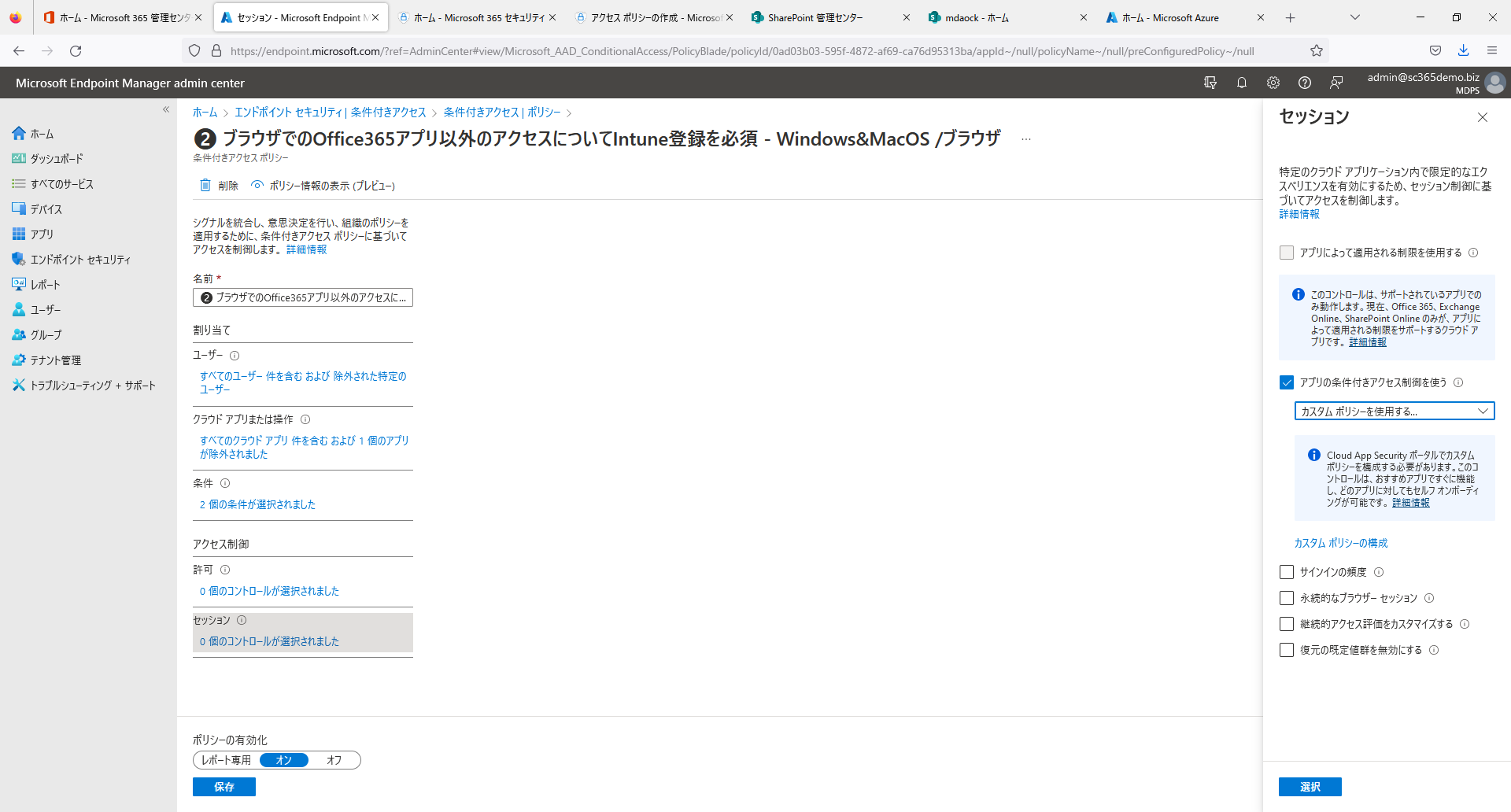This screenshot has width=1511, height=812.
Task: Open Endpoint security | Conditional Access breadcrumb
Action: [331, 113]
